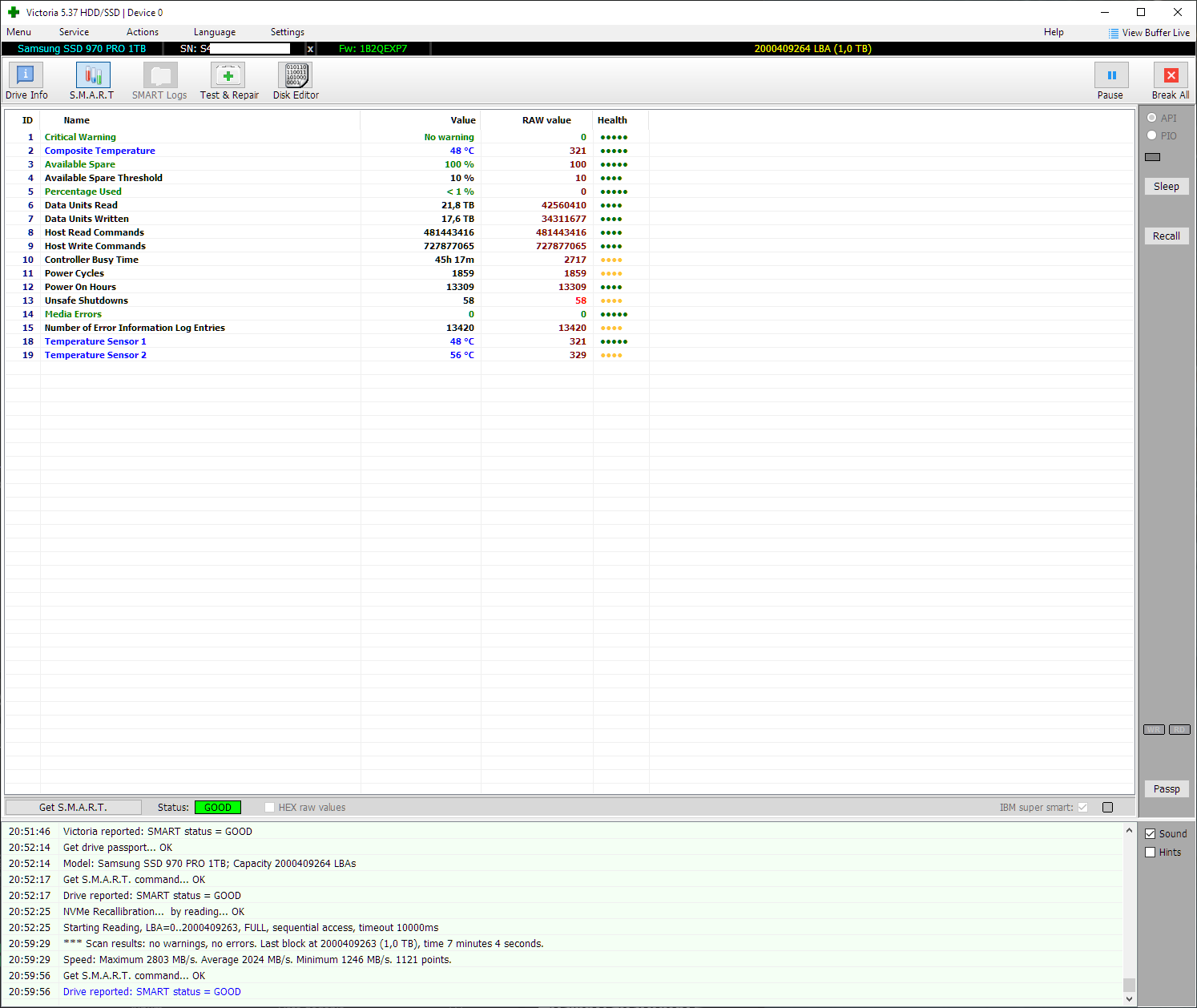Open the Menu menu

[x=18, y=32]
